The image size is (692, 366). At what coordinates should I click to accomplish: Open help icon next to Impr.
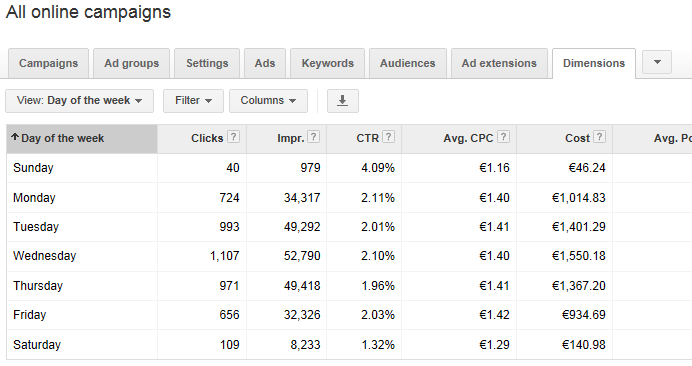tap(313, 137)
